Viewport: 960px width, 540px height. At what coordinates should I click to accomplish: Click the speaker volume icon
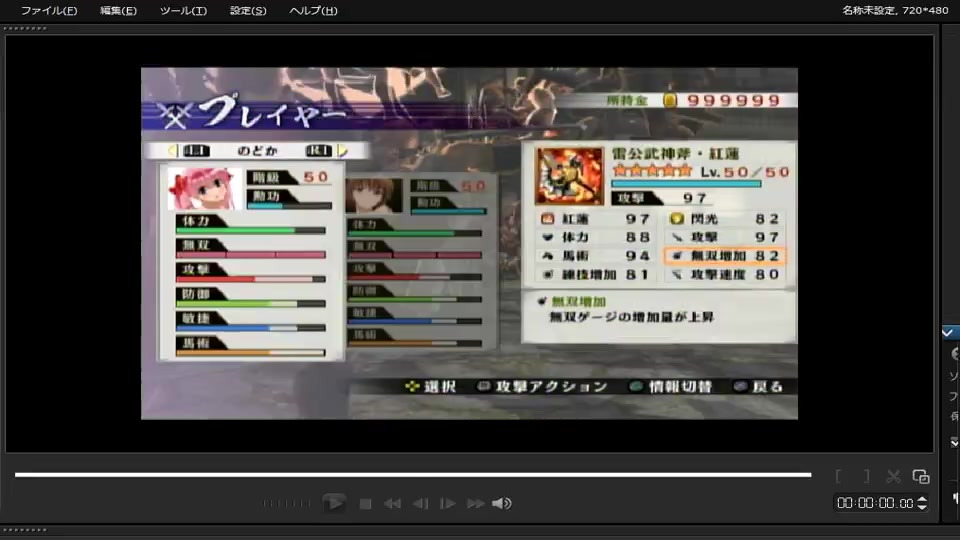[x=501, y=503]
